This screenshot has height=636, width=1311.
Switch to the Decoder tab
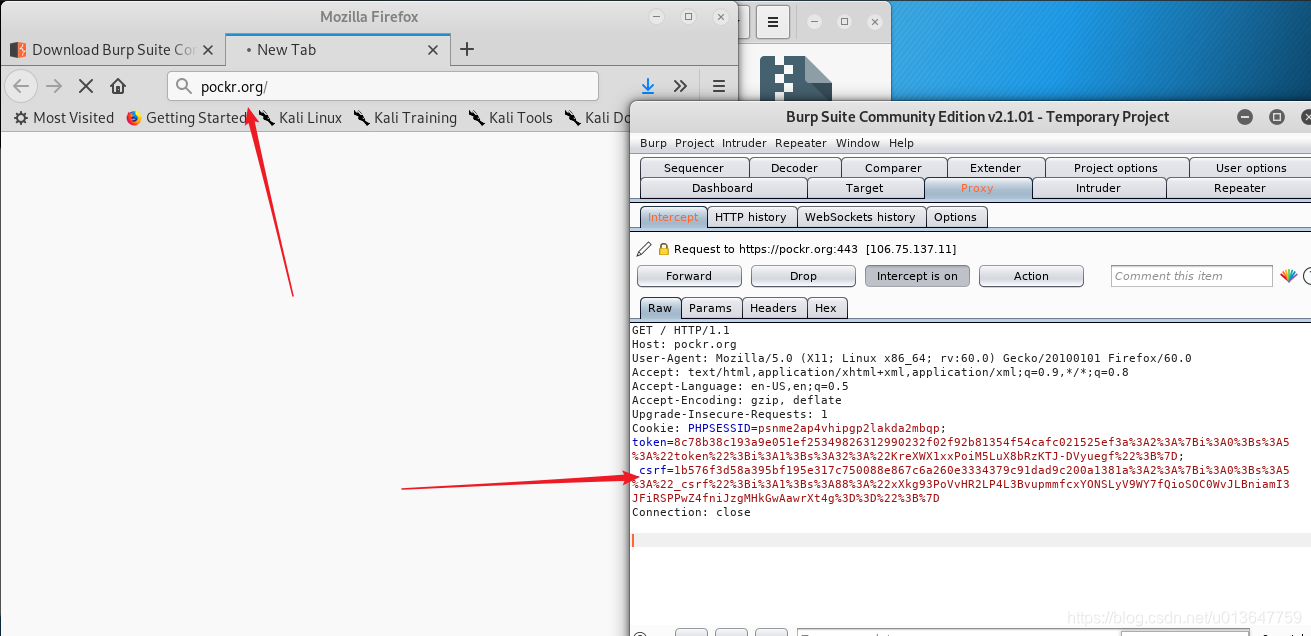[x=795, y=168]
